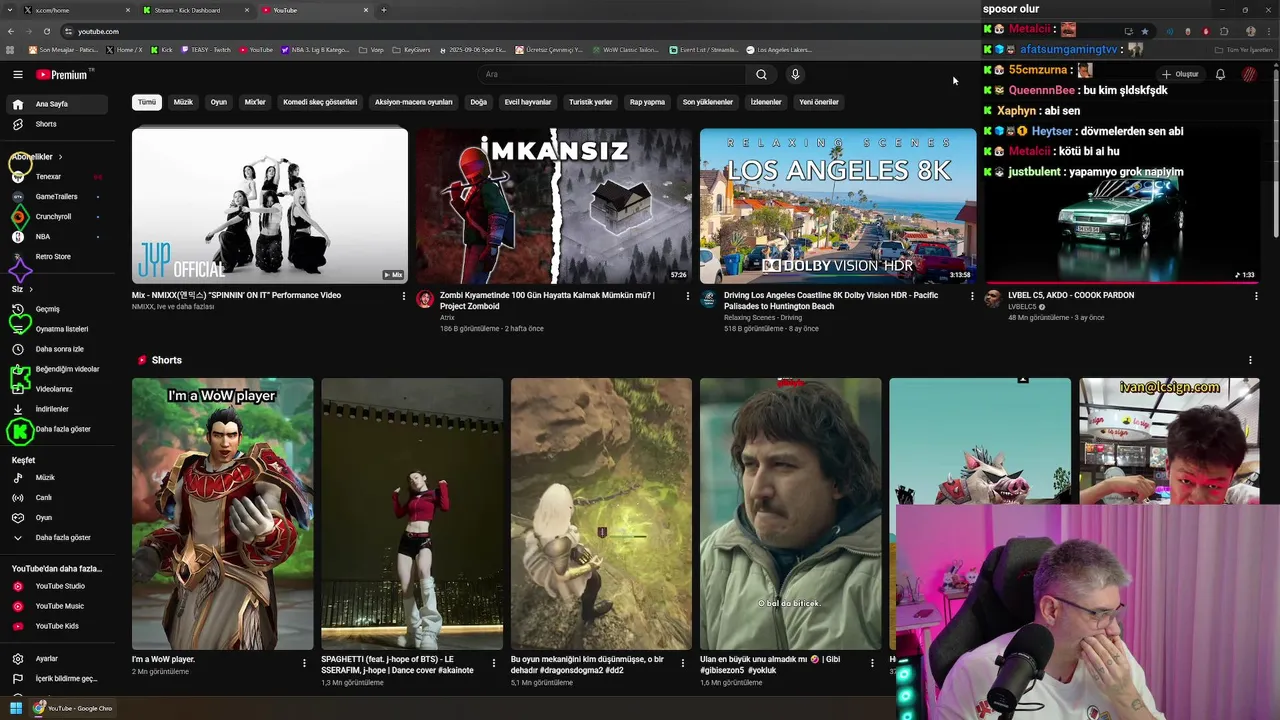Viewport: 1280px width, 720px height.
Task: Select the Tümü filter chip
Action: click(x=147, y=102)
